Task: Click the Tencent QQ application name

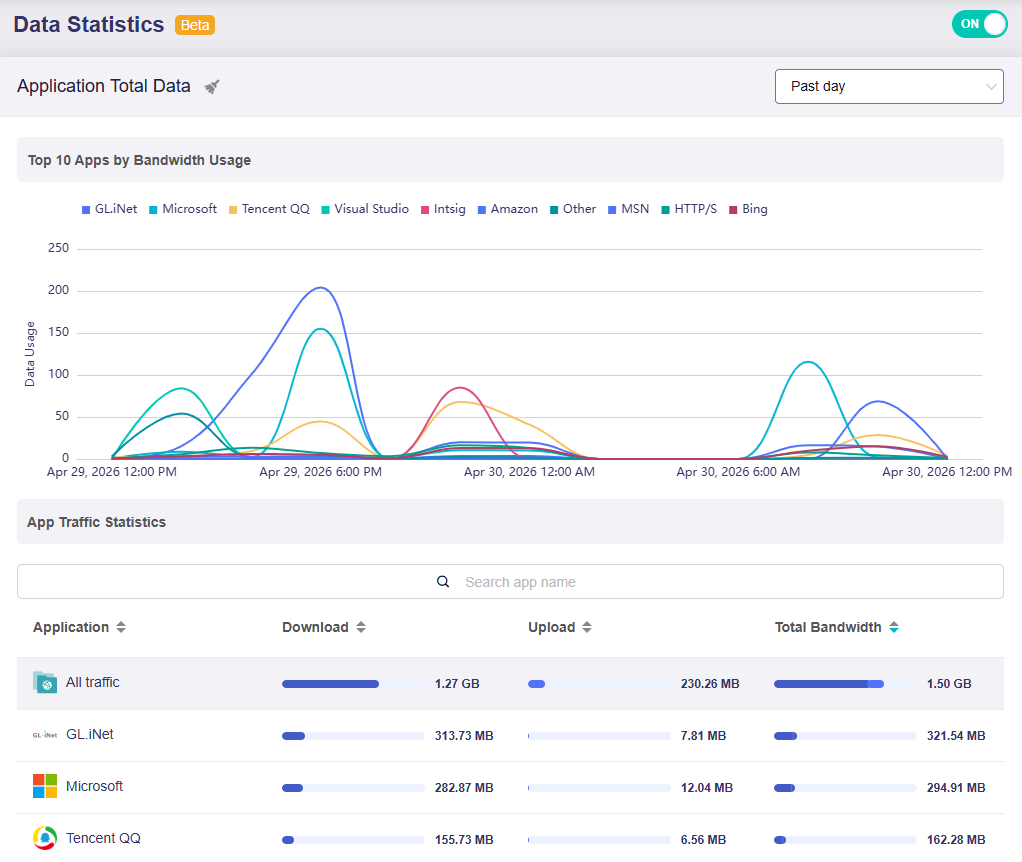Action: tap(104, 839)
